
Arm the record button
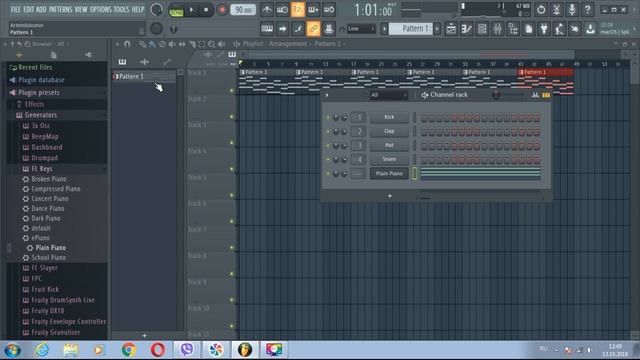click(x=222, y=10)
